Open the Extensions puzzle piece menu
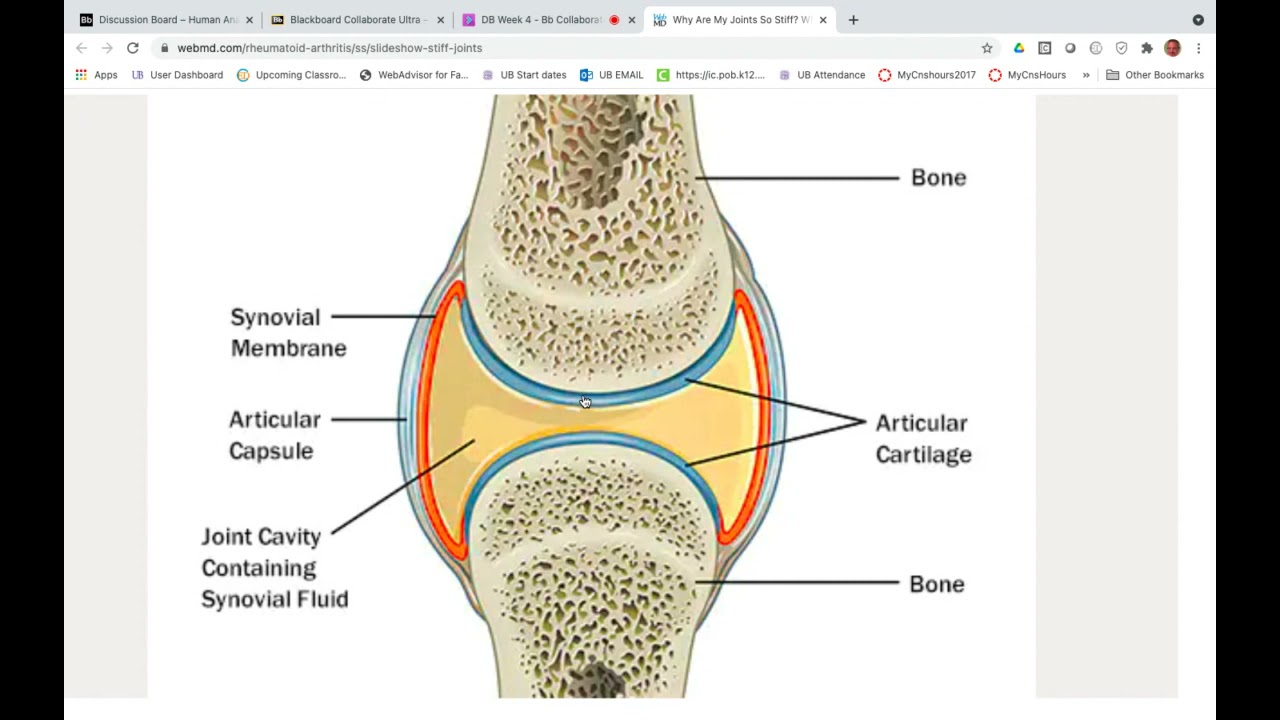Image resolution: width=1280 pixels, height=720 pixels. point(1147,48)
